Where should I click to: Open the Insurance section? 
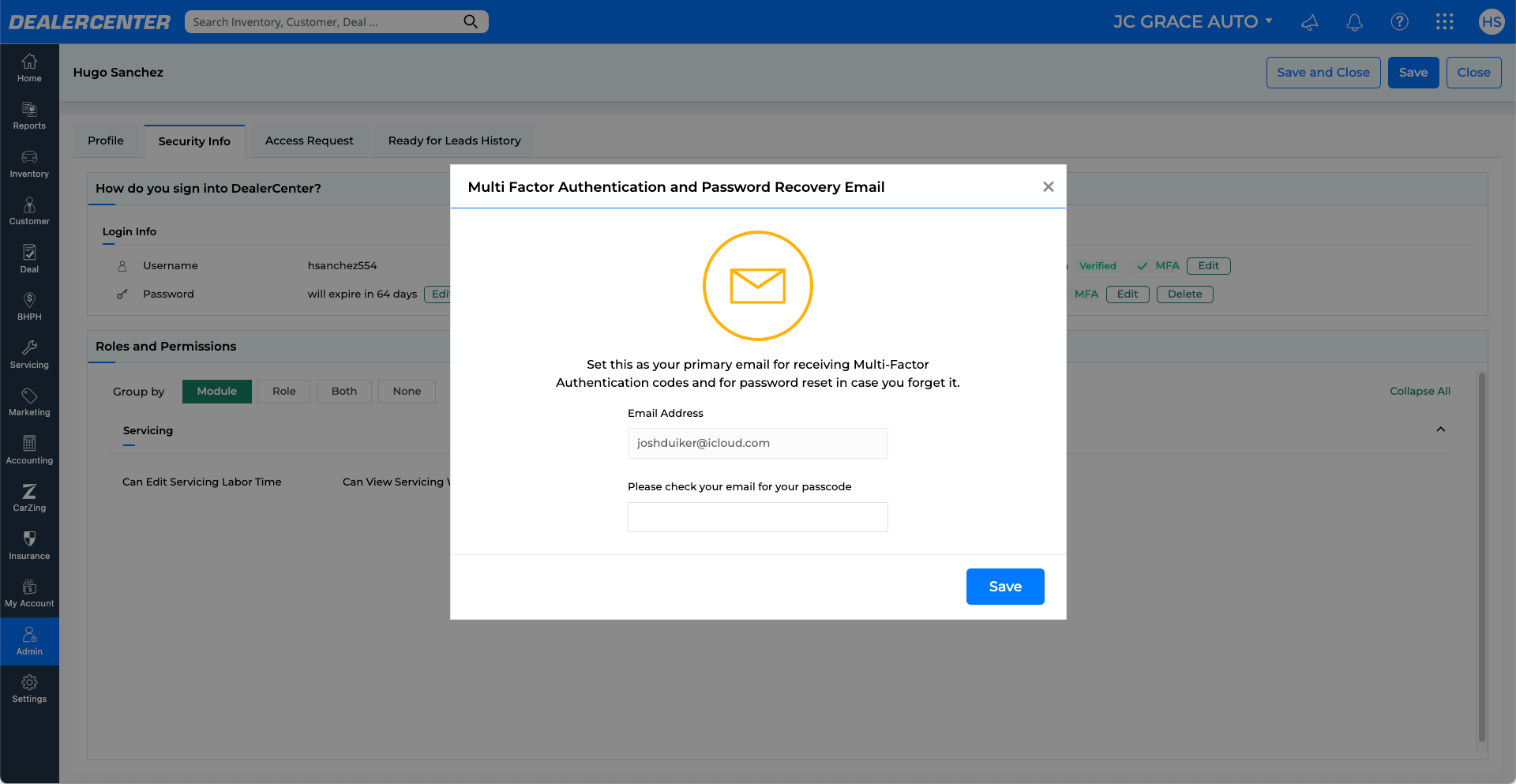[29, 546]
